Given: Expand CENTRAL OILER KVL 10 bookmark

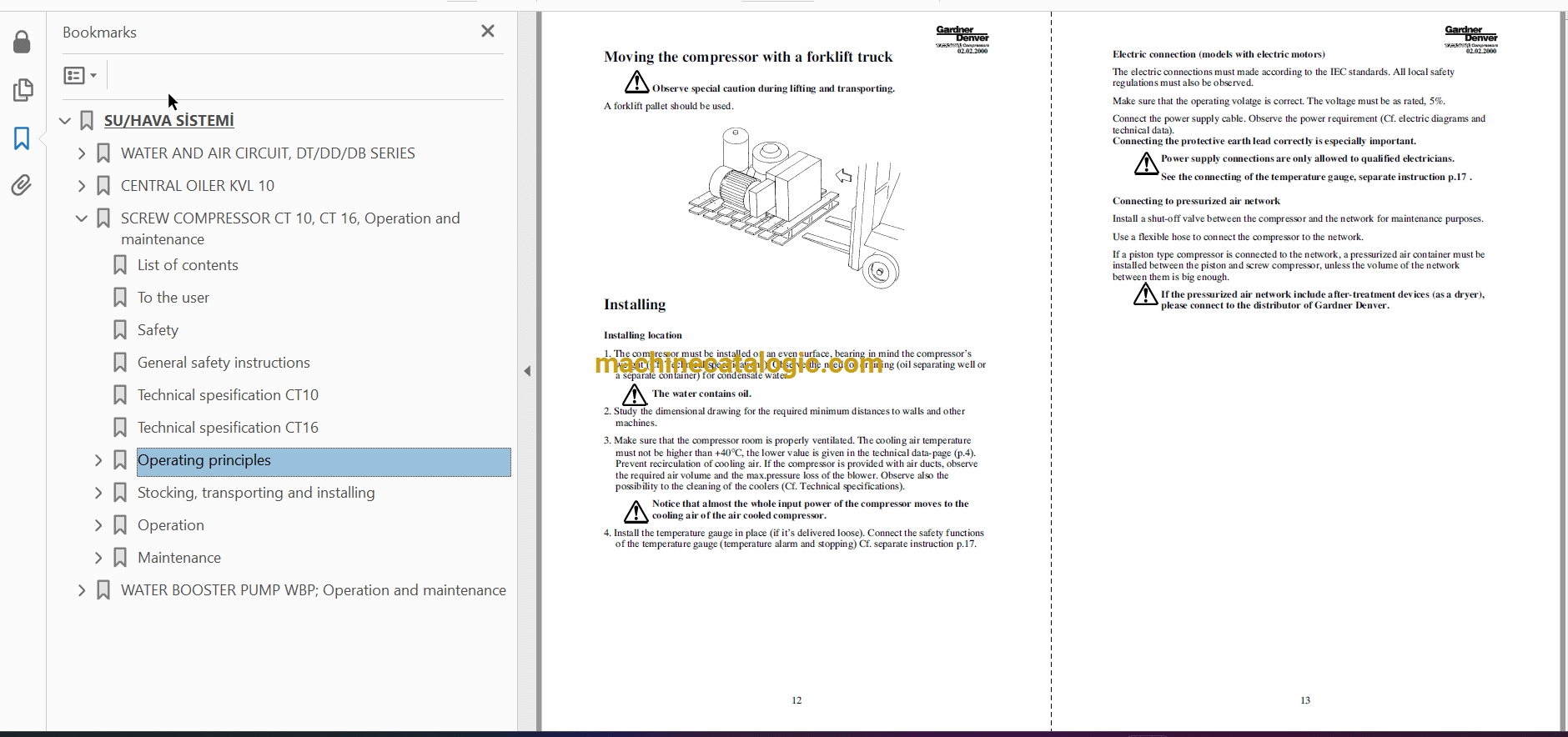Looking at the screenshot, I should [x=82, y=186].
